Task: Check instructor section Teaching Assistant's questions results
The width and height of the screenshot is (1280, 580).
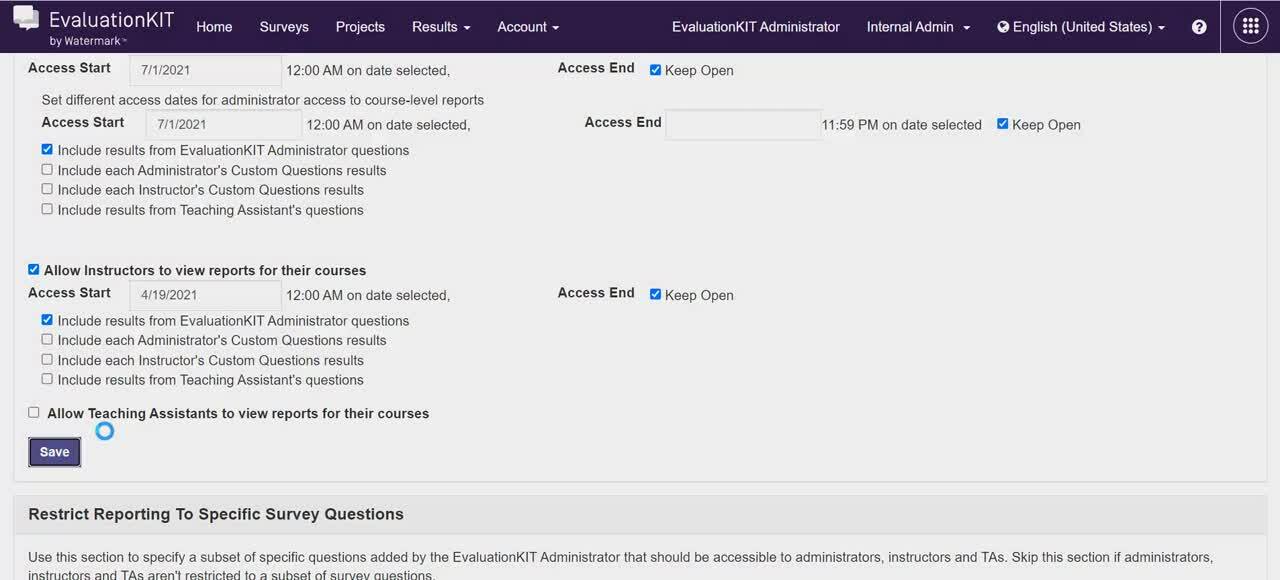Action: point(47,379)
